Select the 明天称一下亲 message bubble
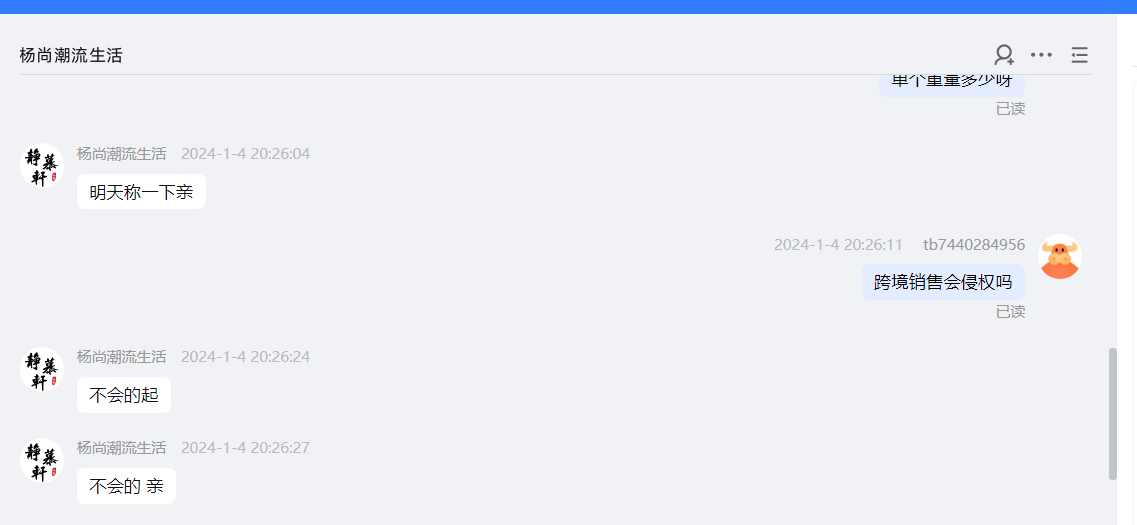 (141, 191)
